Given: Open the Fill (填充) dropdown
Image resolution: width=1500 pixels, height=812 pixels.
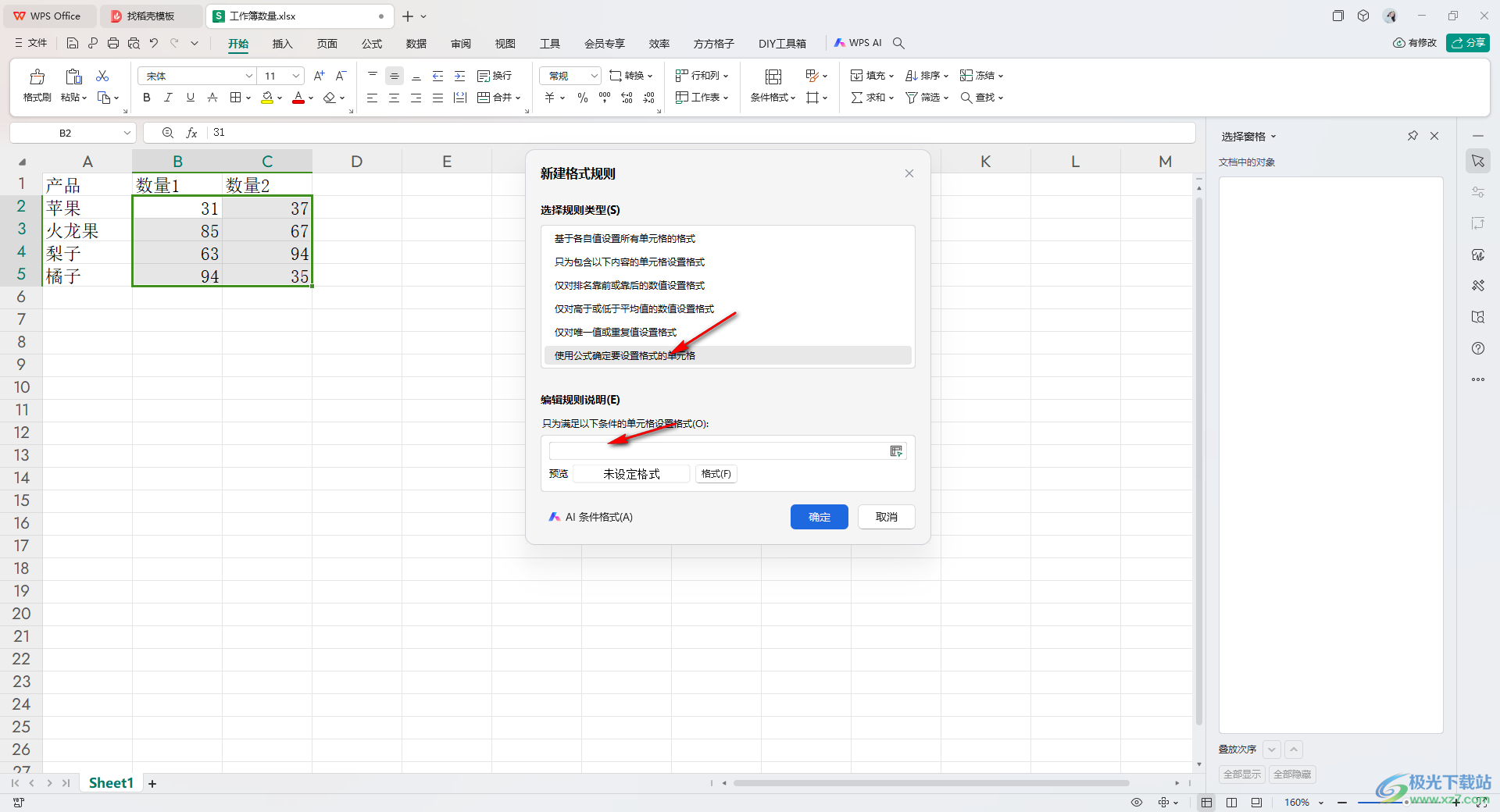Looking at the screenshot, I should coord(872,76).
